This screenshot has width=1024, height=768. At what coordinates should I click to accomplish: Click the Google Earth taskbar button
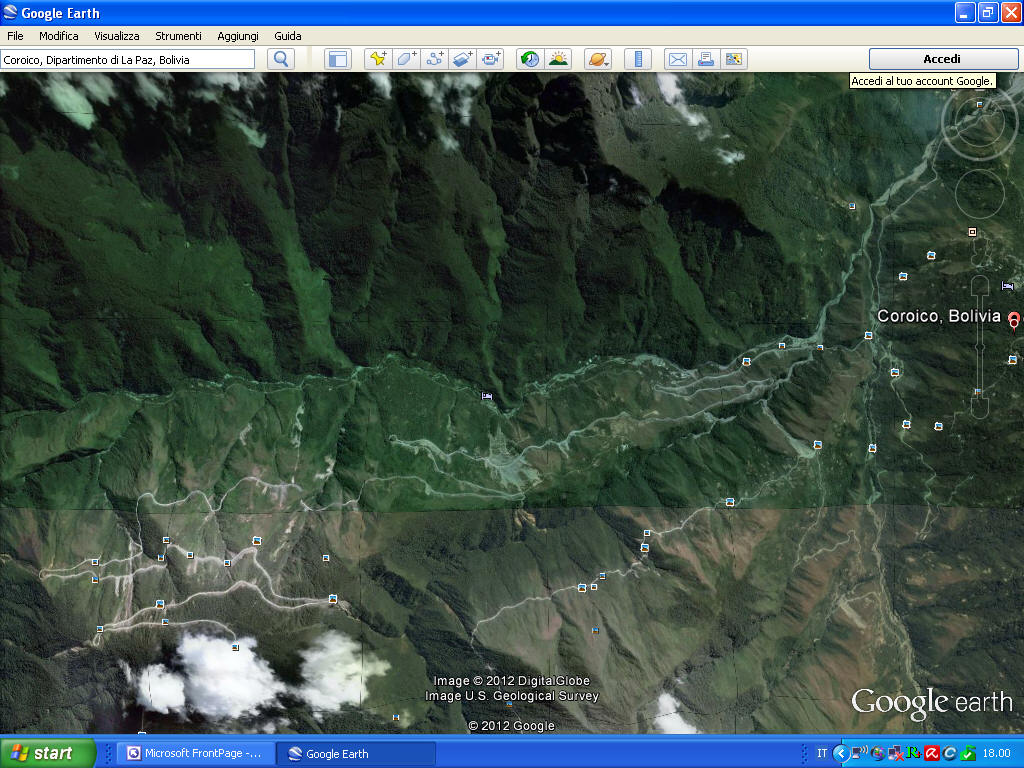click(356, 754)
